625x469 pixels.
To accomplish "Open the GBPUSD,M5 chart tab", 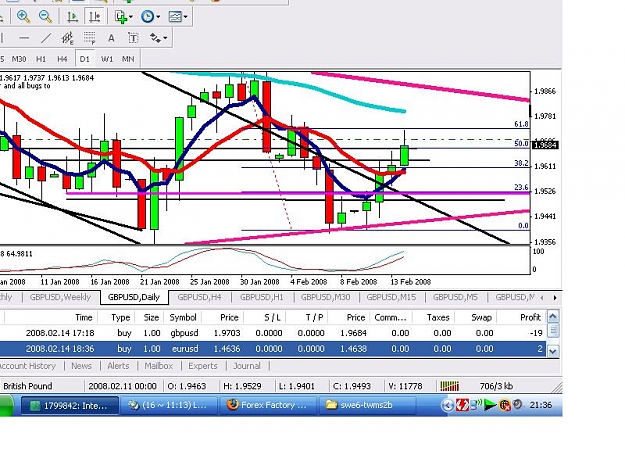I will (455, 297).
